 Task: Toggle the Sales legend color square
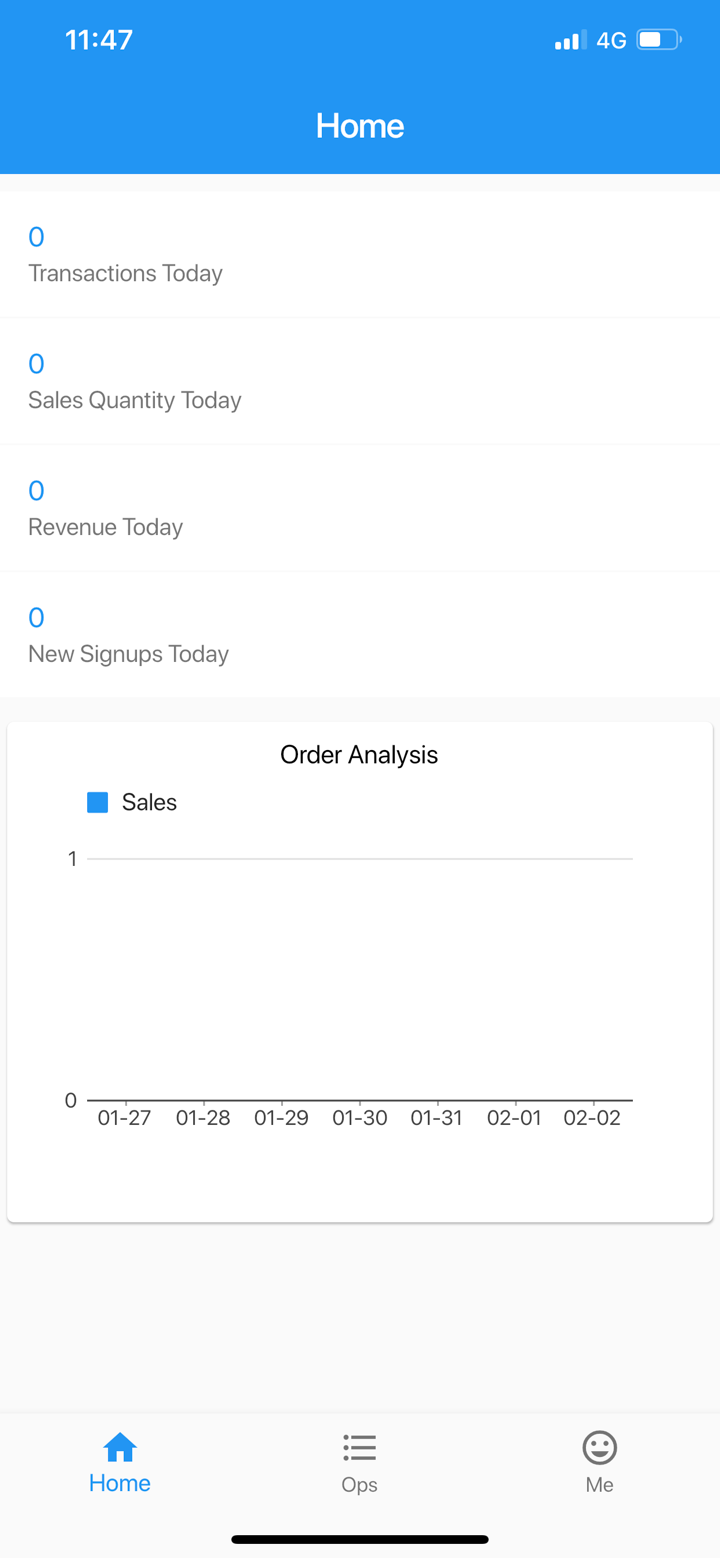pyautogui.click(x=98, y=802)
